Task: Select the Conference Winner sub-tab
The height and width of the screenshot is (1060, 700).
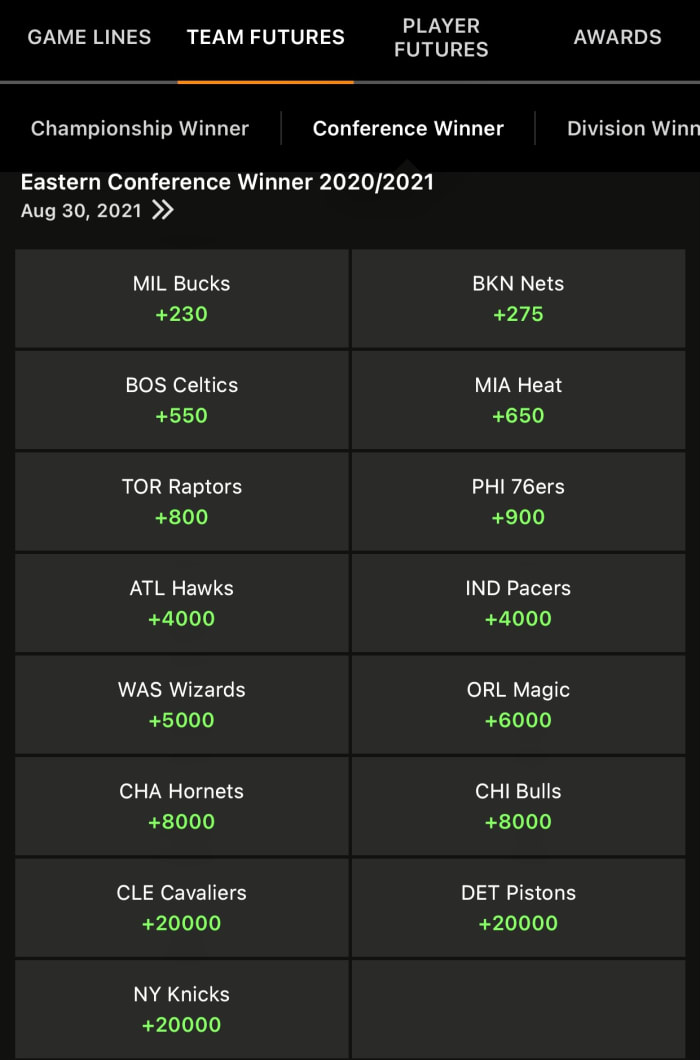Action: 408,129
